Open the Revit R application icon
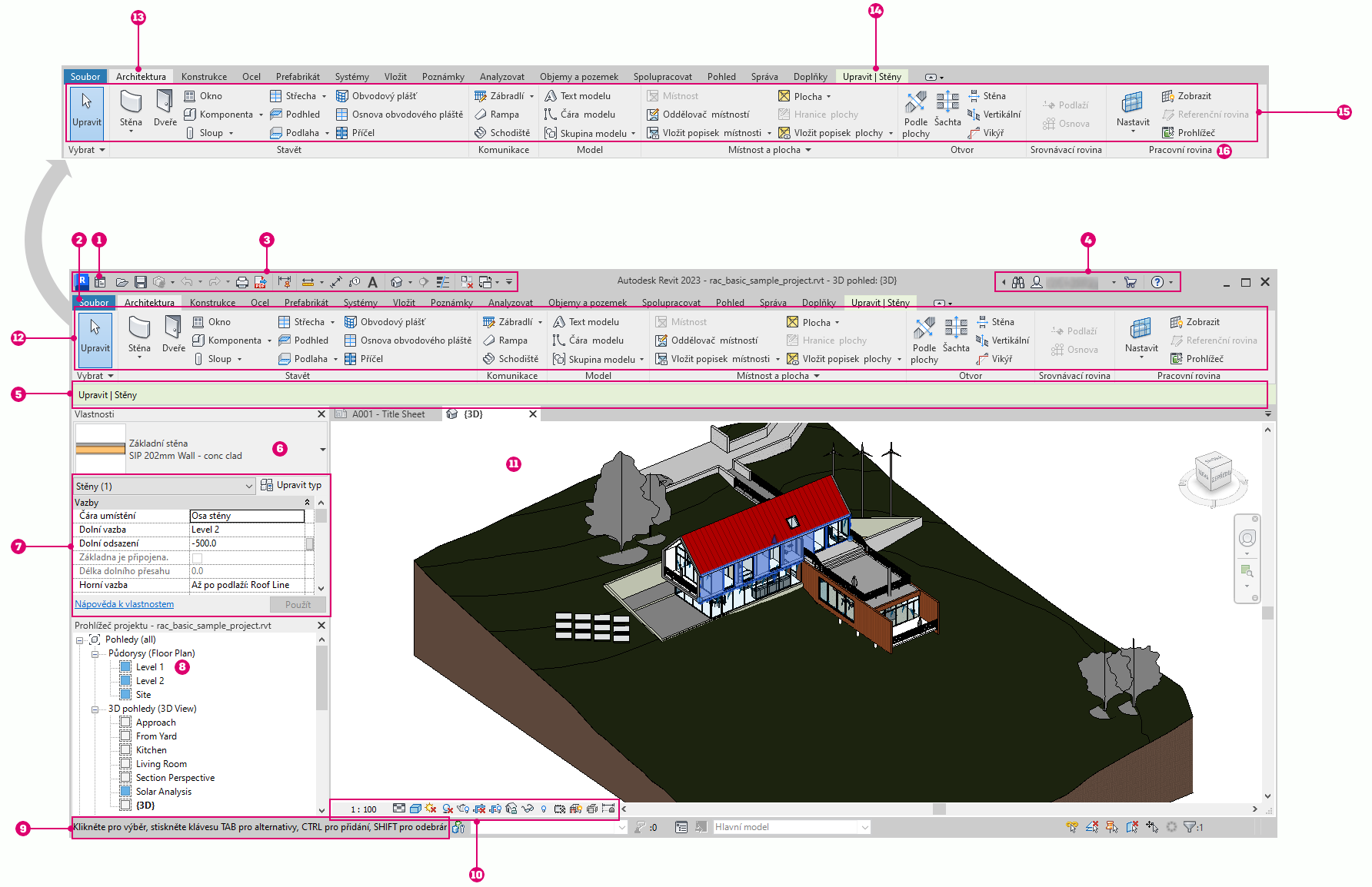Image resolution: width=1372 pixels, height=887 pixels. point(82,281)
